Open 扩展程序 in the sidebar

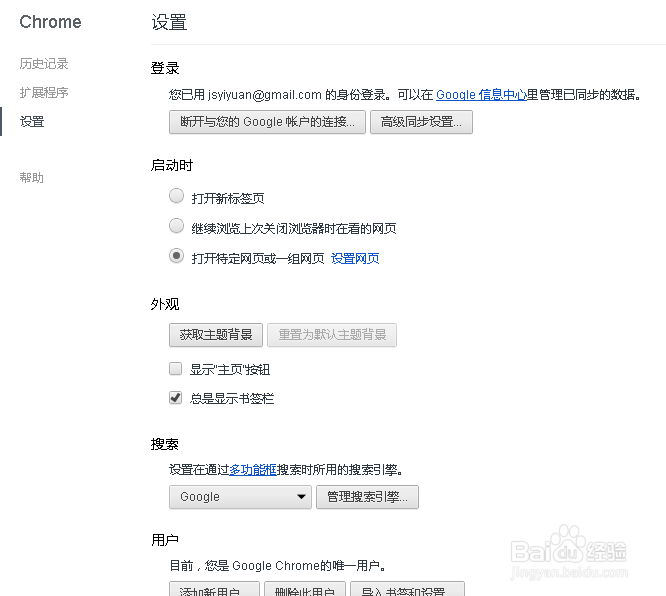pyautogui.click(x=44, y=93)
